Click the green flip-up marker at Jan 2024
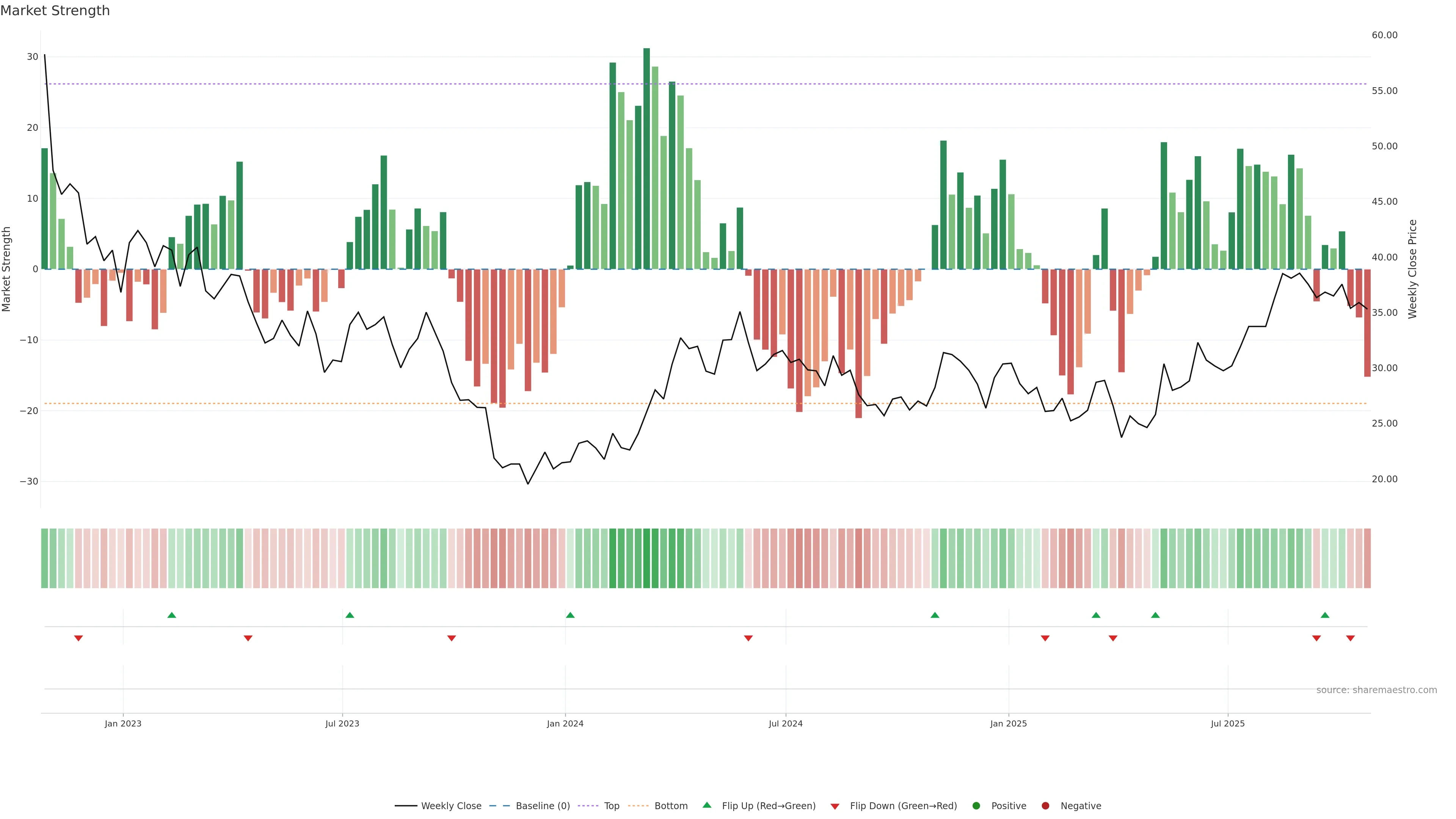The image size is (1456, 819). tap(570, 615)
